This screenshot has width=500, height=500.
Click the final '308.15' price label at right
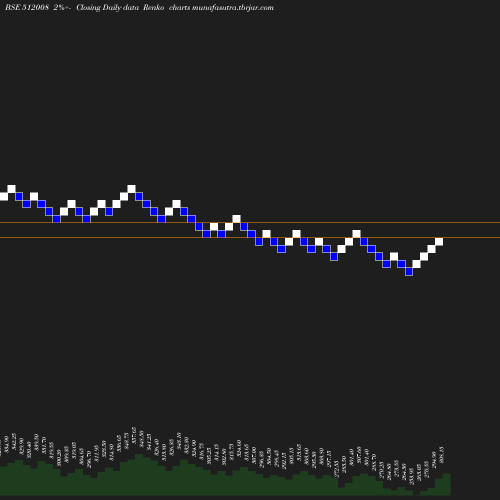tap(441, 456)
